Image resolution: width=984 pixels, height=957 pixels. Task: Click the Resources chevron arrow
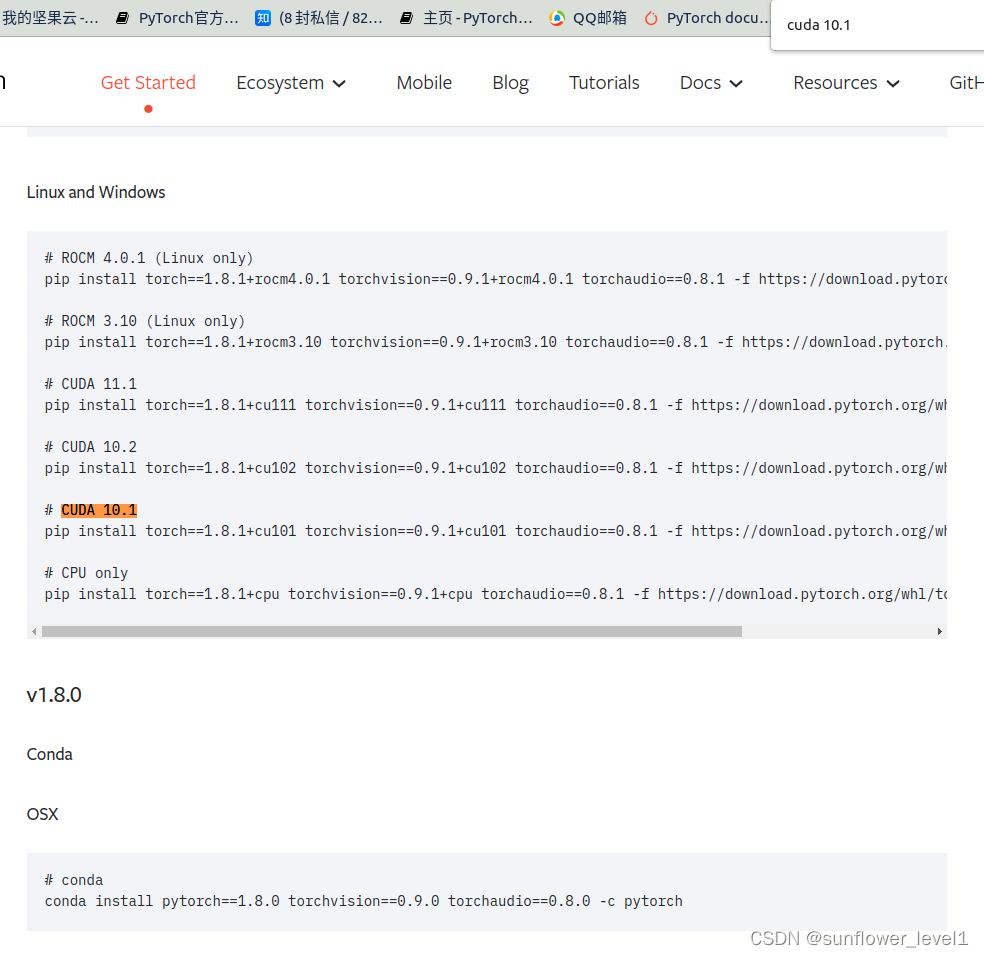pyautogui.click(x=893, y=83)
